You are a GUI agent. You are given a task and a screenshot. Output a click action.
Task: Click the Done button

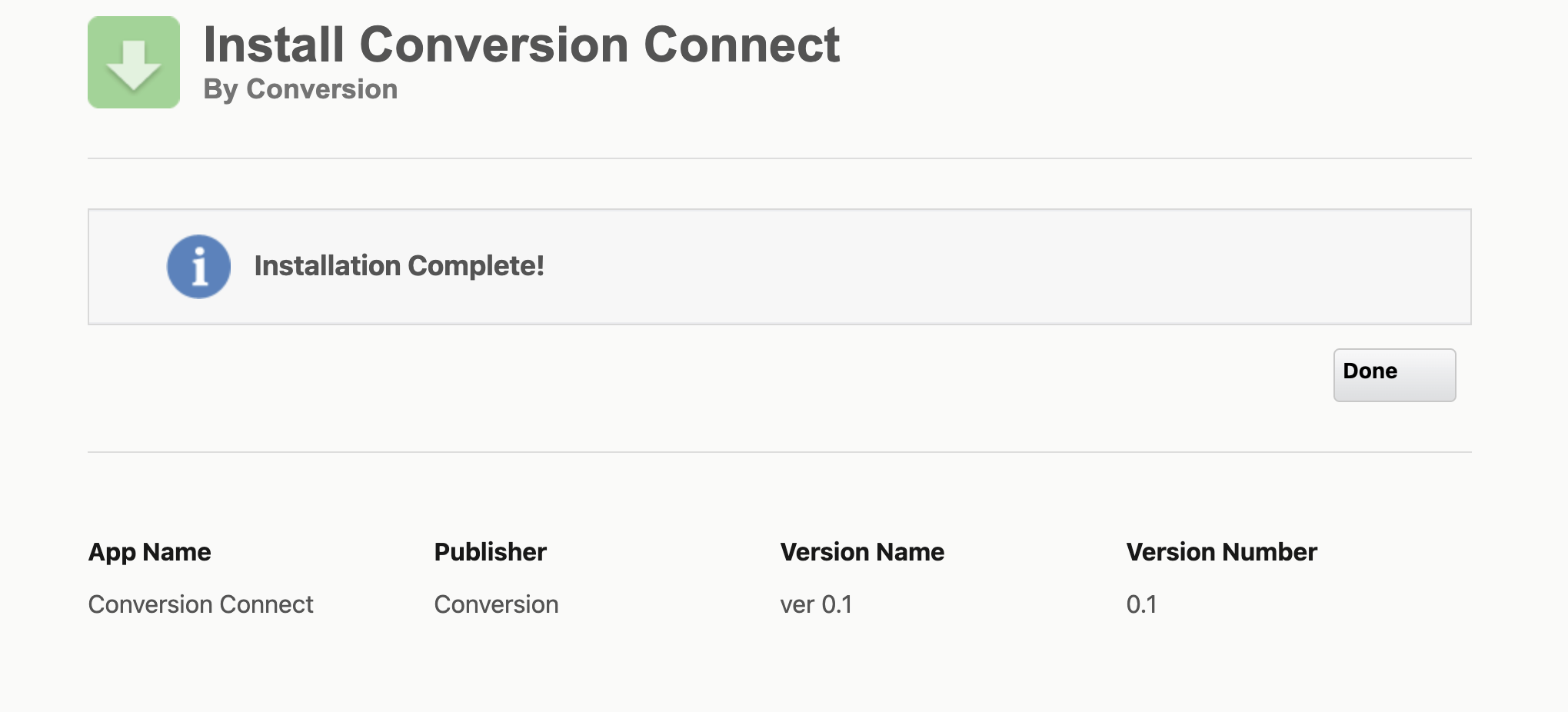coord(1393,374)
